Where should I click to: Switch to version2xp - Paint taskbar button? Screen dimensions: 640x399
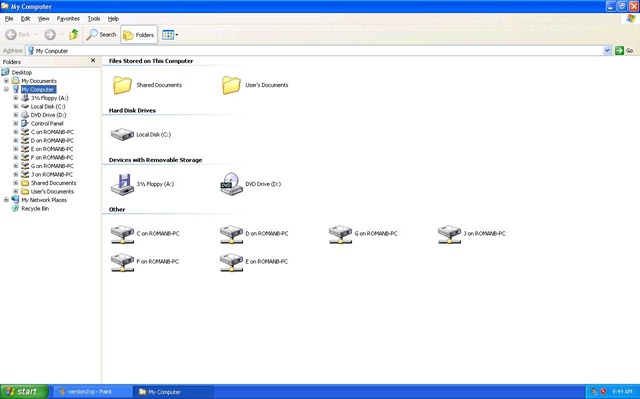tap(93, 392)
